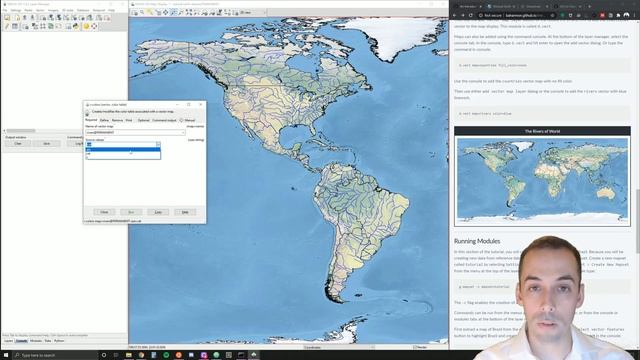Switch to Command output tab in dialog

coord(164,120)
